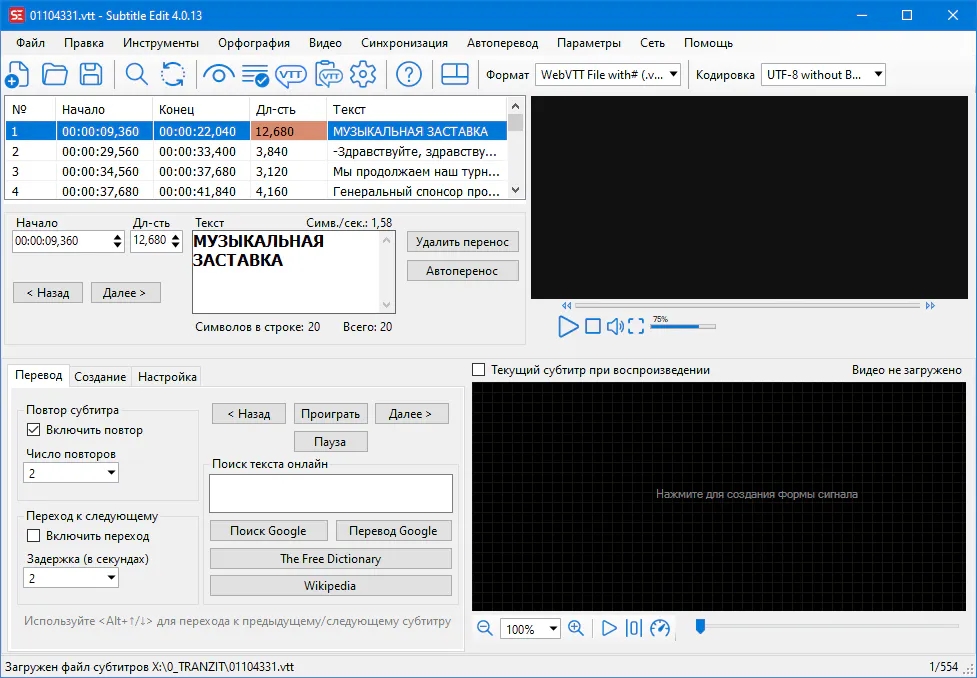977x678 pixels.
Task: Click the video volume slider
Action: click(x=682, y=326)
